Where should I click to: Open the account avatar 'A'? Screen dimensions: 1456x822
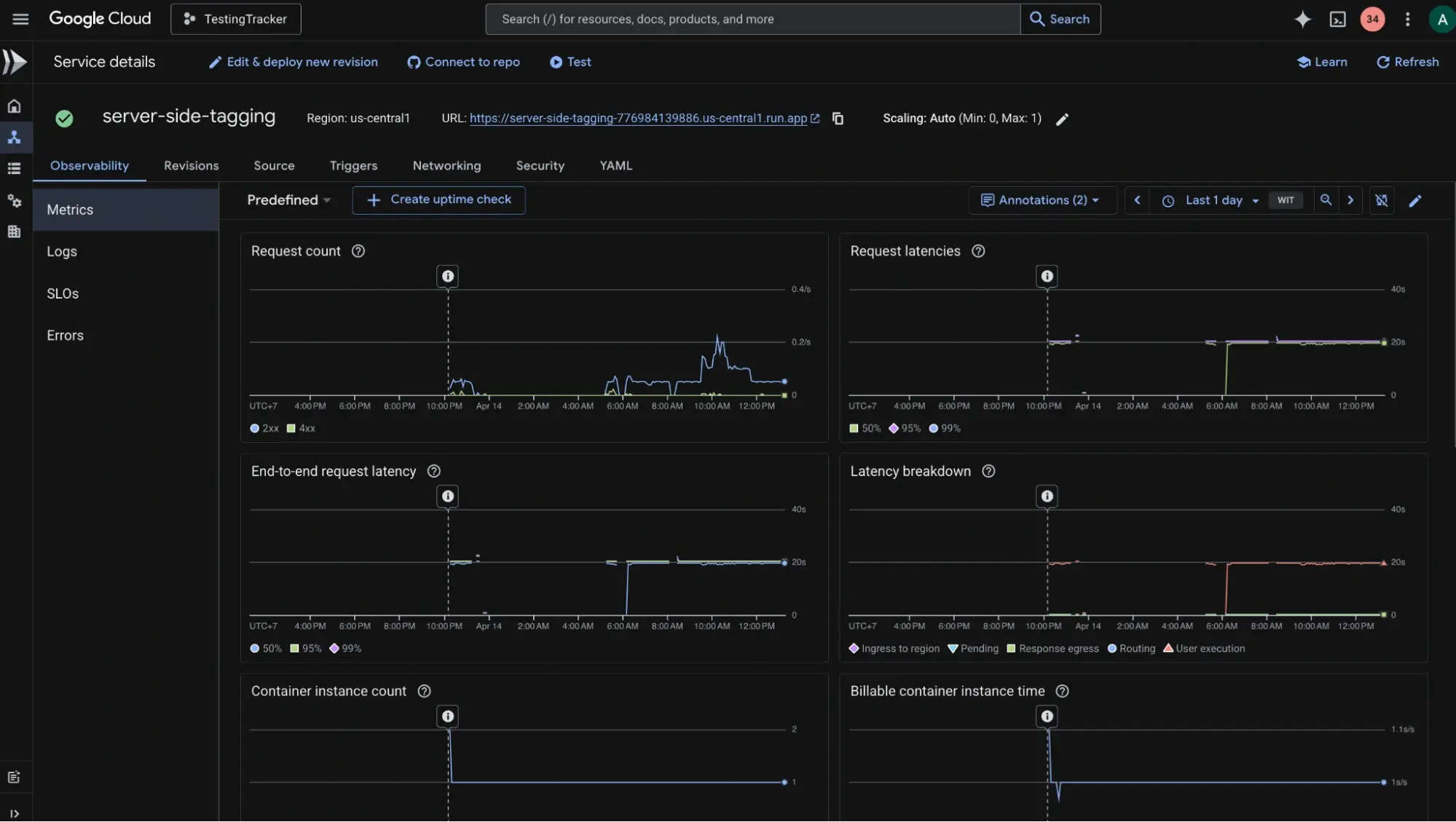click(1441, 19)
